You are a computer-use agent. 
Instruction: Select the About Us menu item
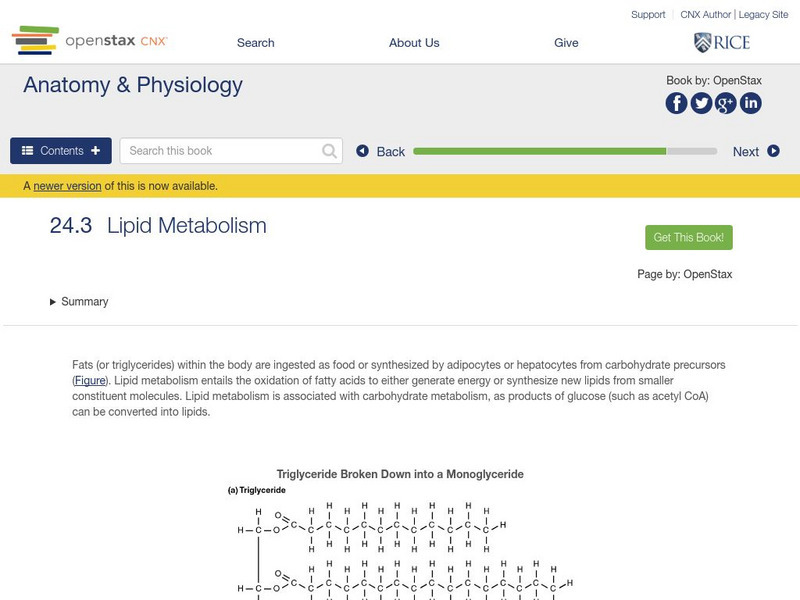click(x=414, y=43)
